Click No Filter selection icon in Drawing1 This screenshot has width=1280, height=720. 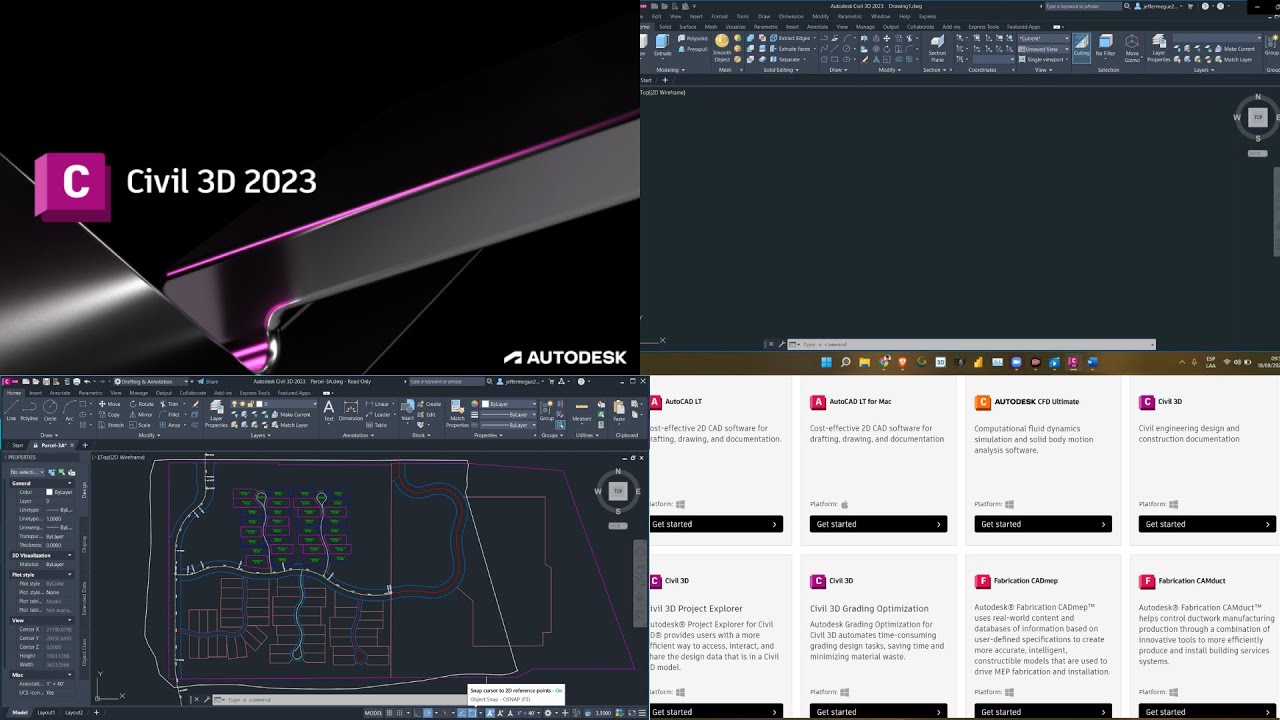1105,45
